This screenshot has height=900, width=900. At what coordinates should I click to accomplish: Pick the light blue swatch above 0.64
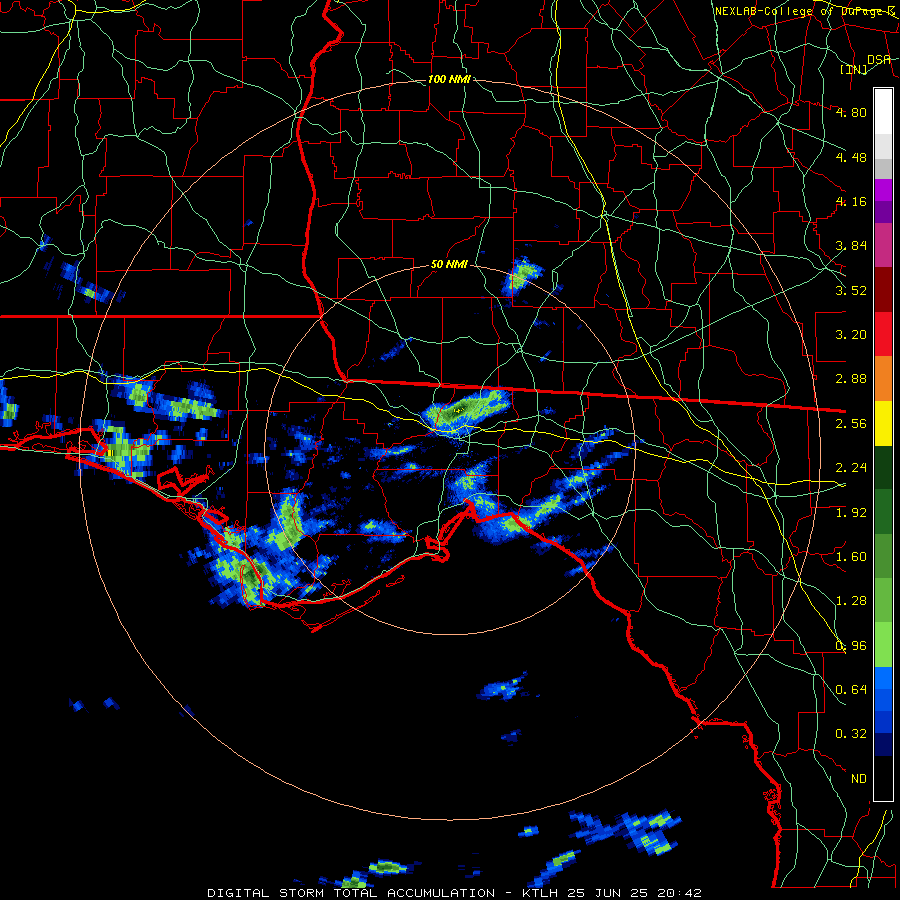coord(883,678)
